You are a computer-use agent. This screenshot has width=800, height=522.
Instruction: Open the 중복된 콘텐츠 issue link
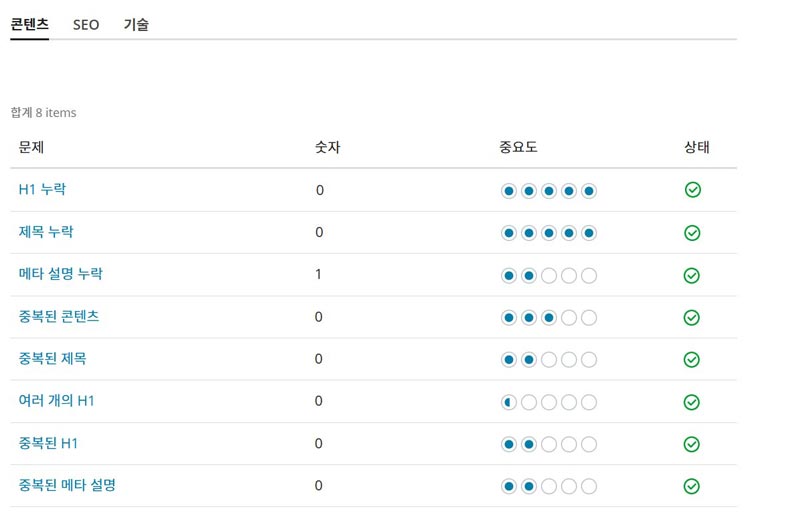pyautogui.click(x=59, y=316)
